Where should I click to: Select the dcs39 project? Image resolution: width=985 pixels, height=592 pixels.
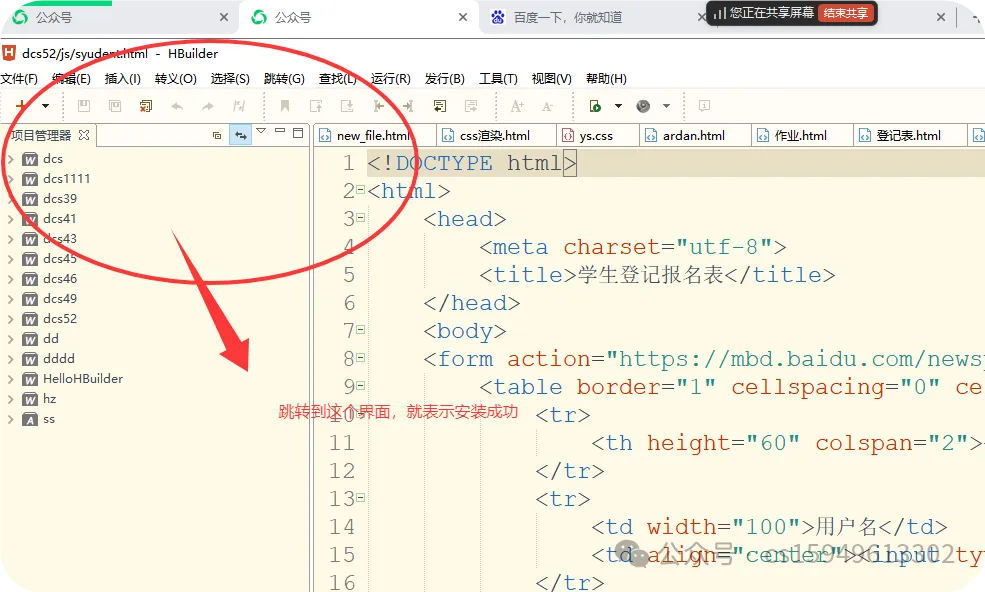[x=60, y=199]
